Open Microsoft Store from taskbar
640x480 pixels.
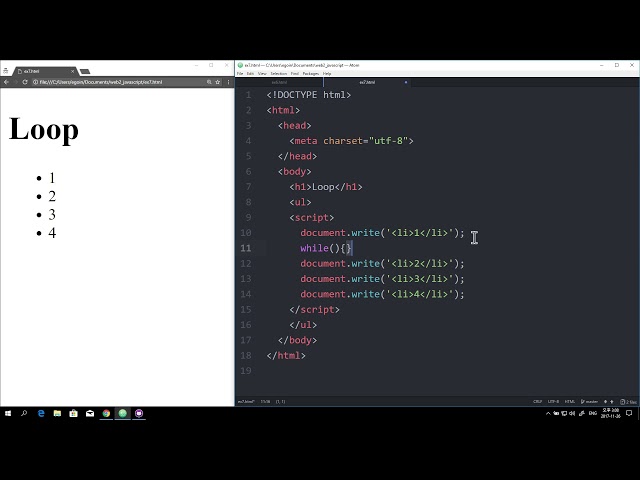(73, 413)
